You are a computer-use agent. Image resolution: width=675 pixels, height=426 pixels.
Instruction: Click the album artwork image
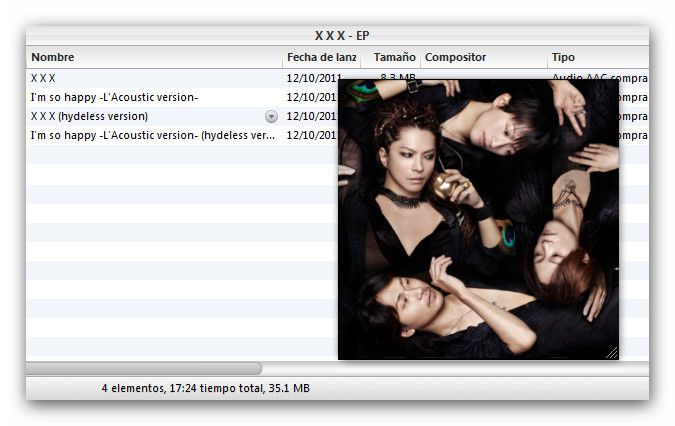(x=478, y=219)
